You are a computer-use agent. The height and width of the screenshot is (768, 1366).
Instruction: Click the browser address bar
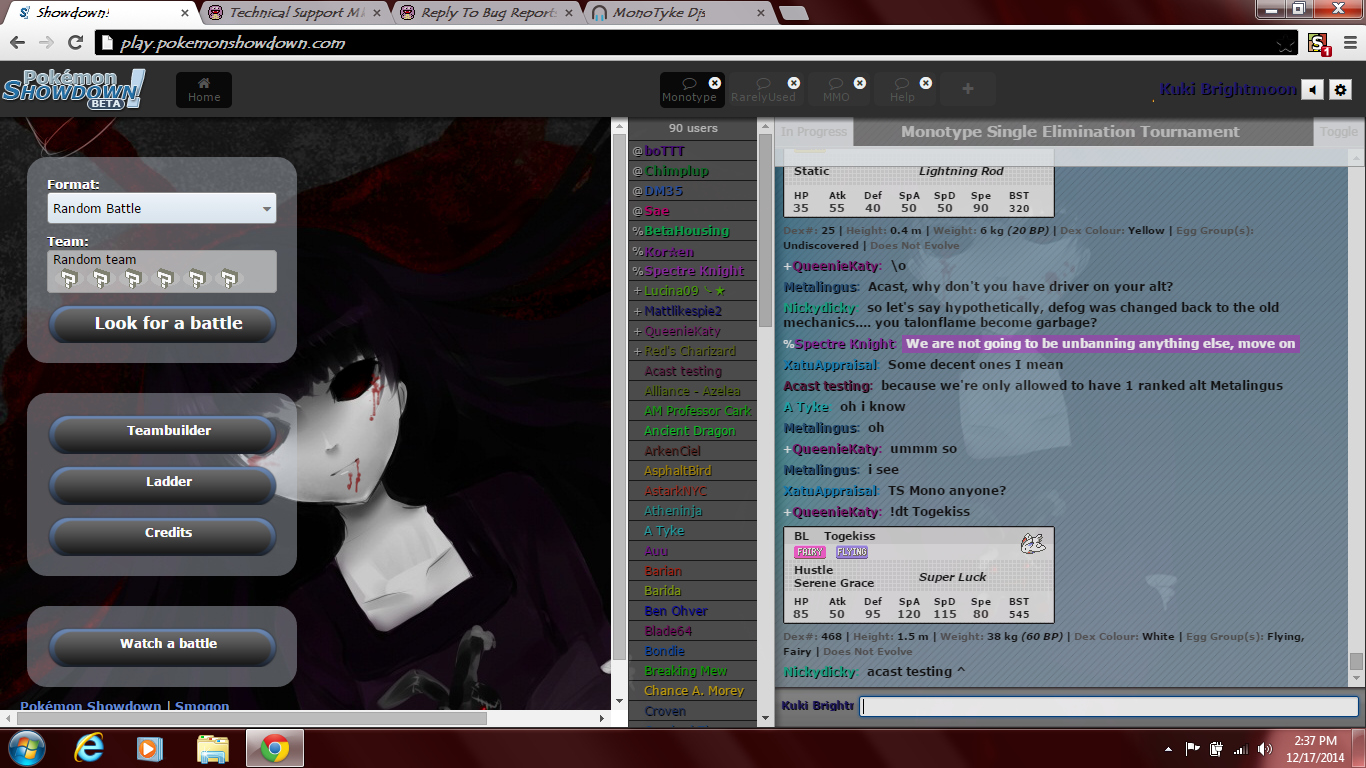click(697, 44)
